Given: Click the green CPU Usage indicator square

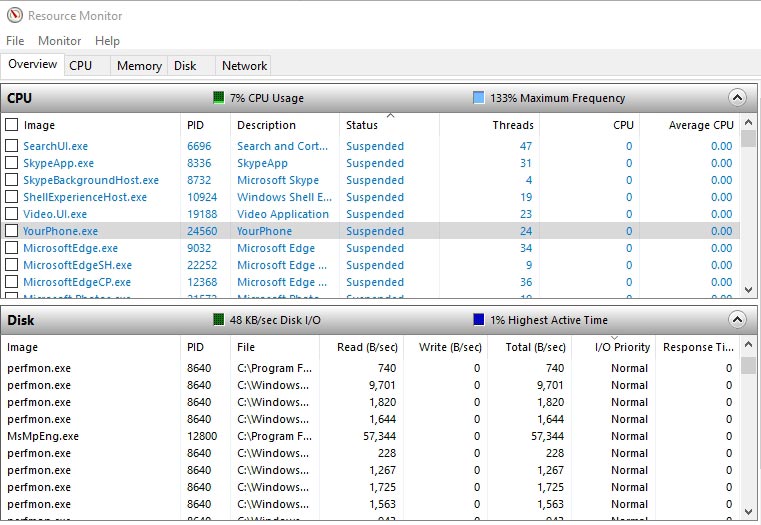Looking at the screenshot, I should (218, 98).
